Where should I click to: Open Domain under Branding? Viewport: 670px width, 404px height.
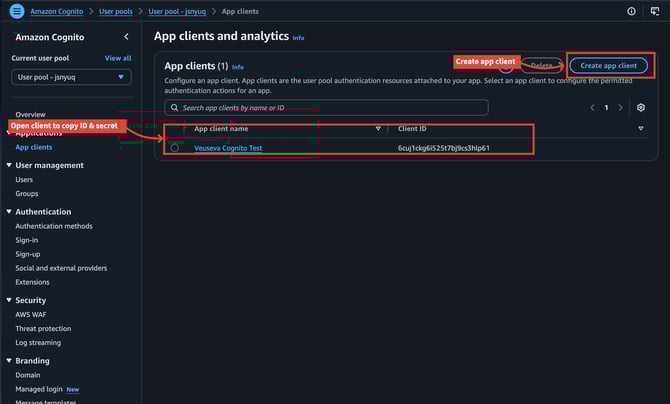[x=28, y=375]
